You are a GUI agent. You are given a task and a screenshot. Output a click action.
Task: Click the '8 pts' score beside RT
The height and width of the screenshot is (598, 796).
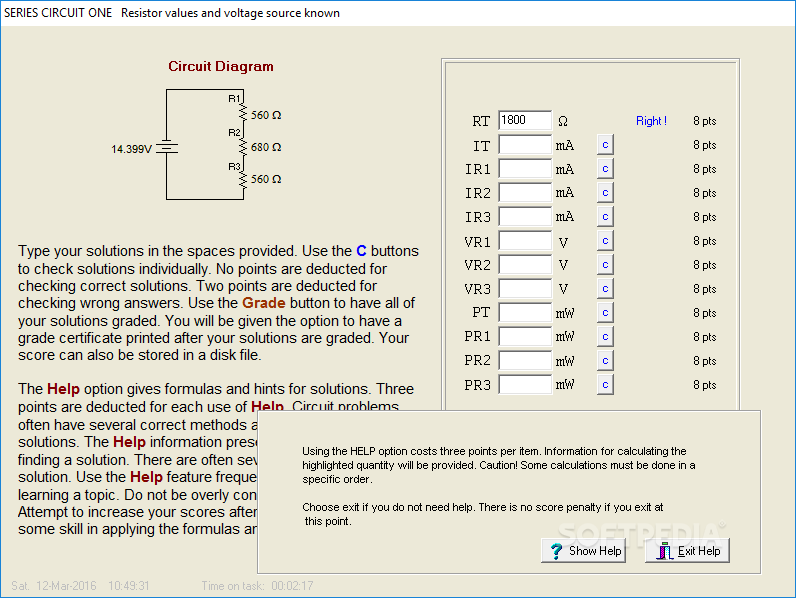pyautogui.click(x=705, y=121)
